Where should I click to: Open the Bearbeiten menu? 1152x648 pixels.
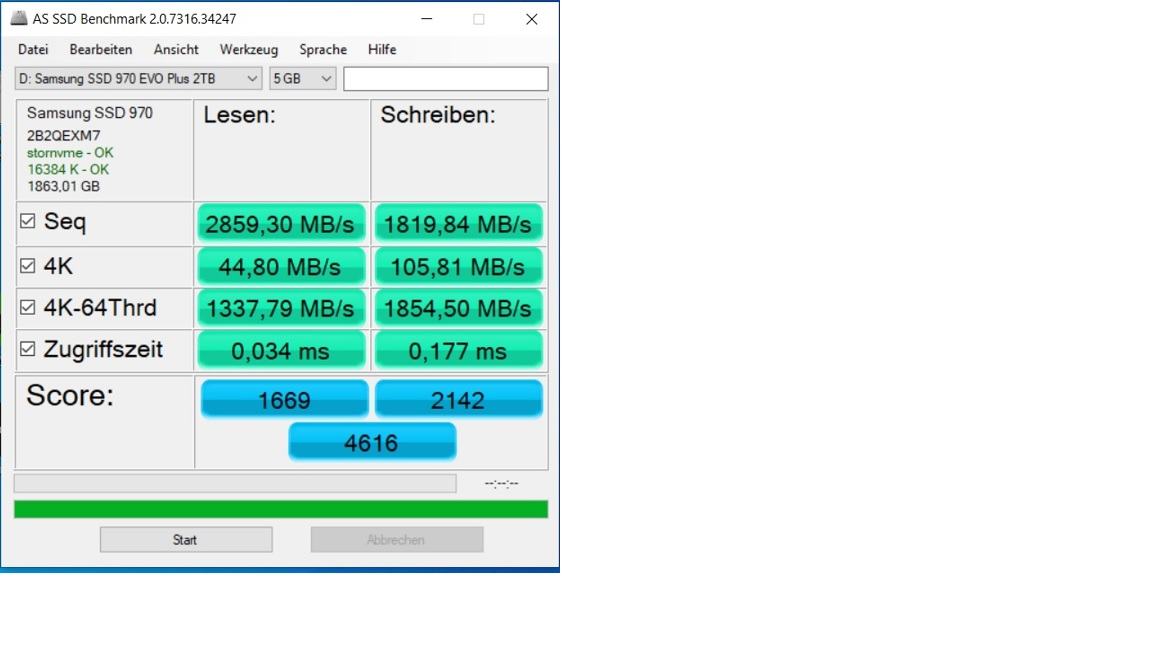tap(101, 49)
